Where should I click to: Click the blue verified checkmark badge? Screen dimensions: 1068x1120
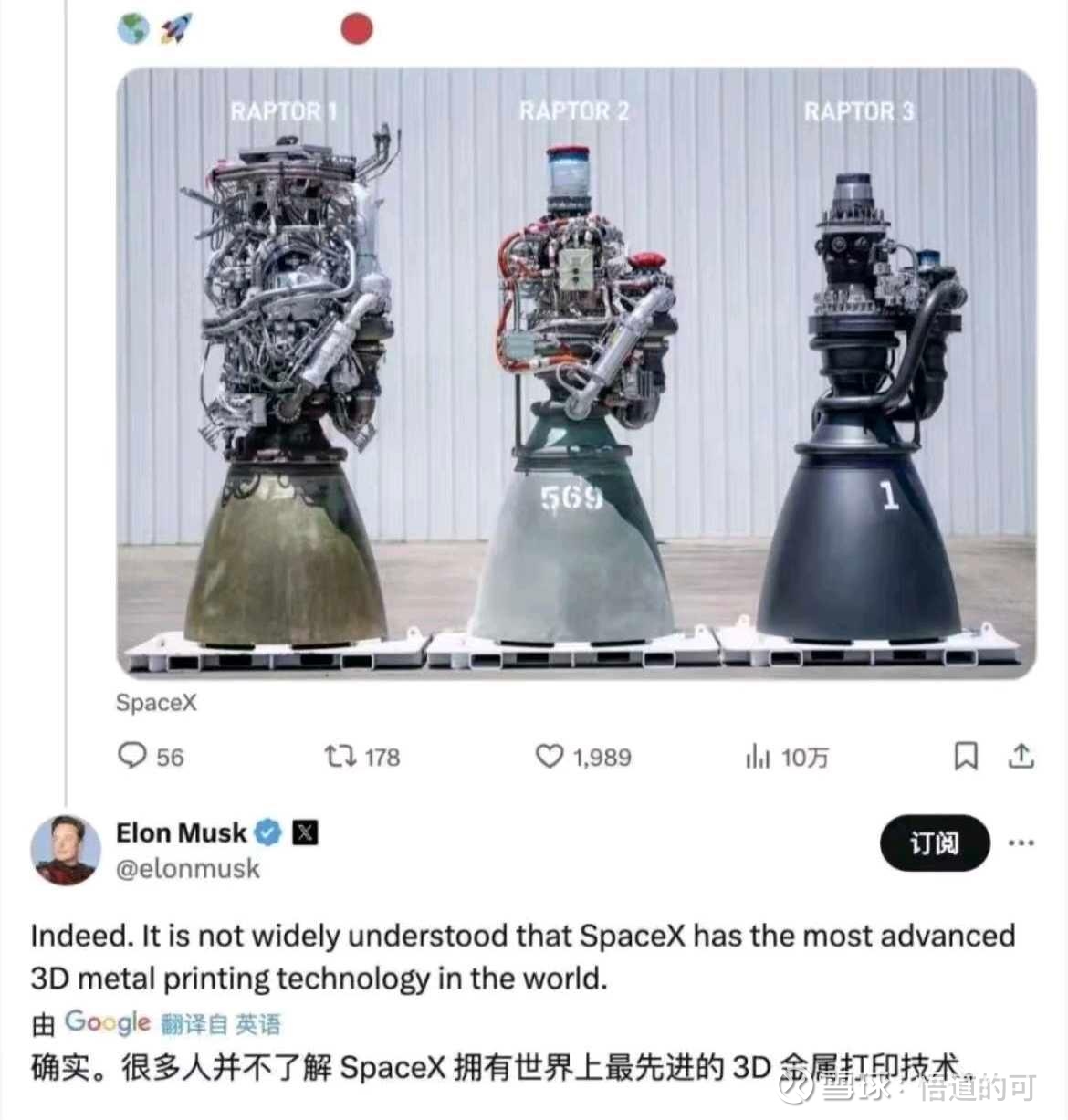267,832
